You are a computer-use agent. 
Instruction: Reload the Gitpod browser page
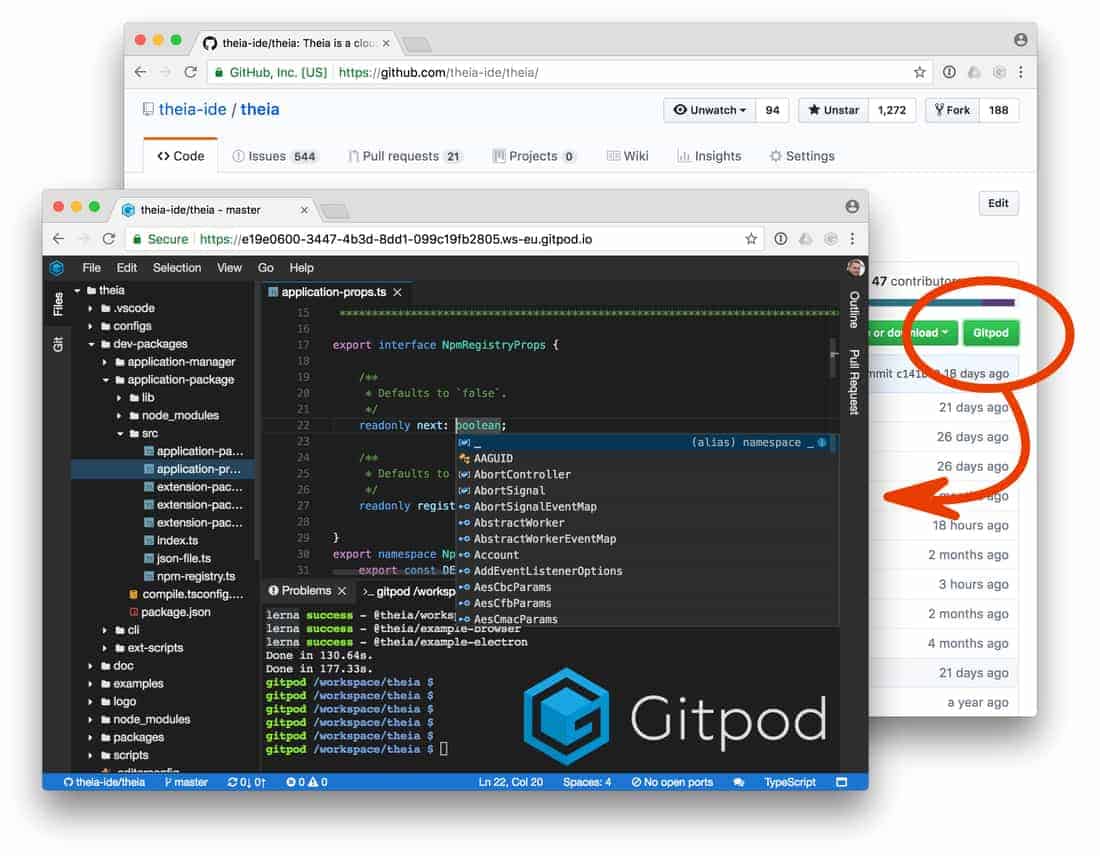click(x=109, y=239)
